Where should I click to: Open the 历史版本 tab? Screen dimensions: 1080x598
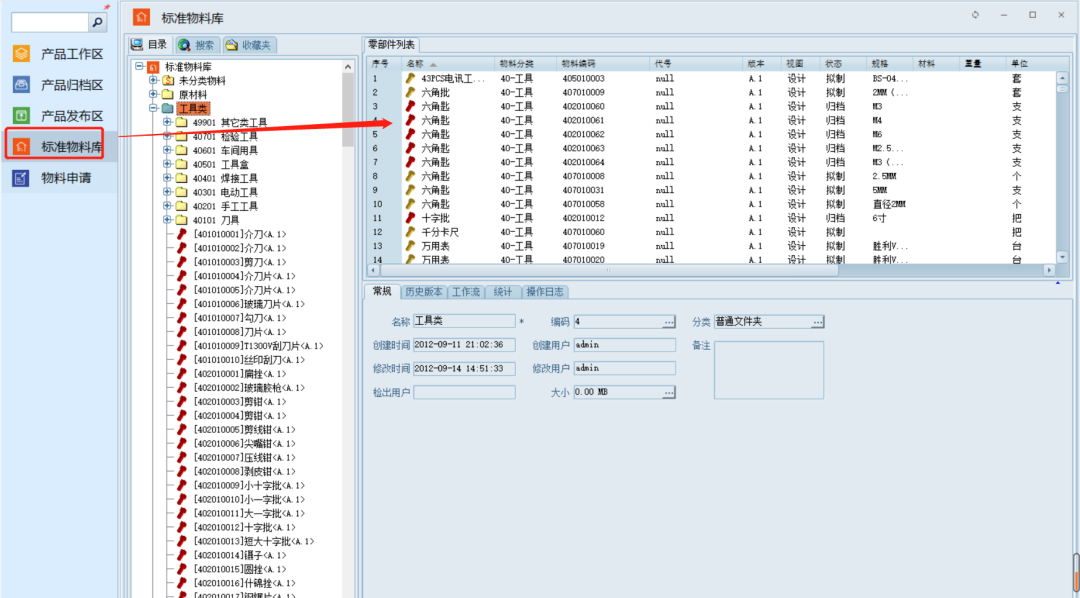pos(423,292)
